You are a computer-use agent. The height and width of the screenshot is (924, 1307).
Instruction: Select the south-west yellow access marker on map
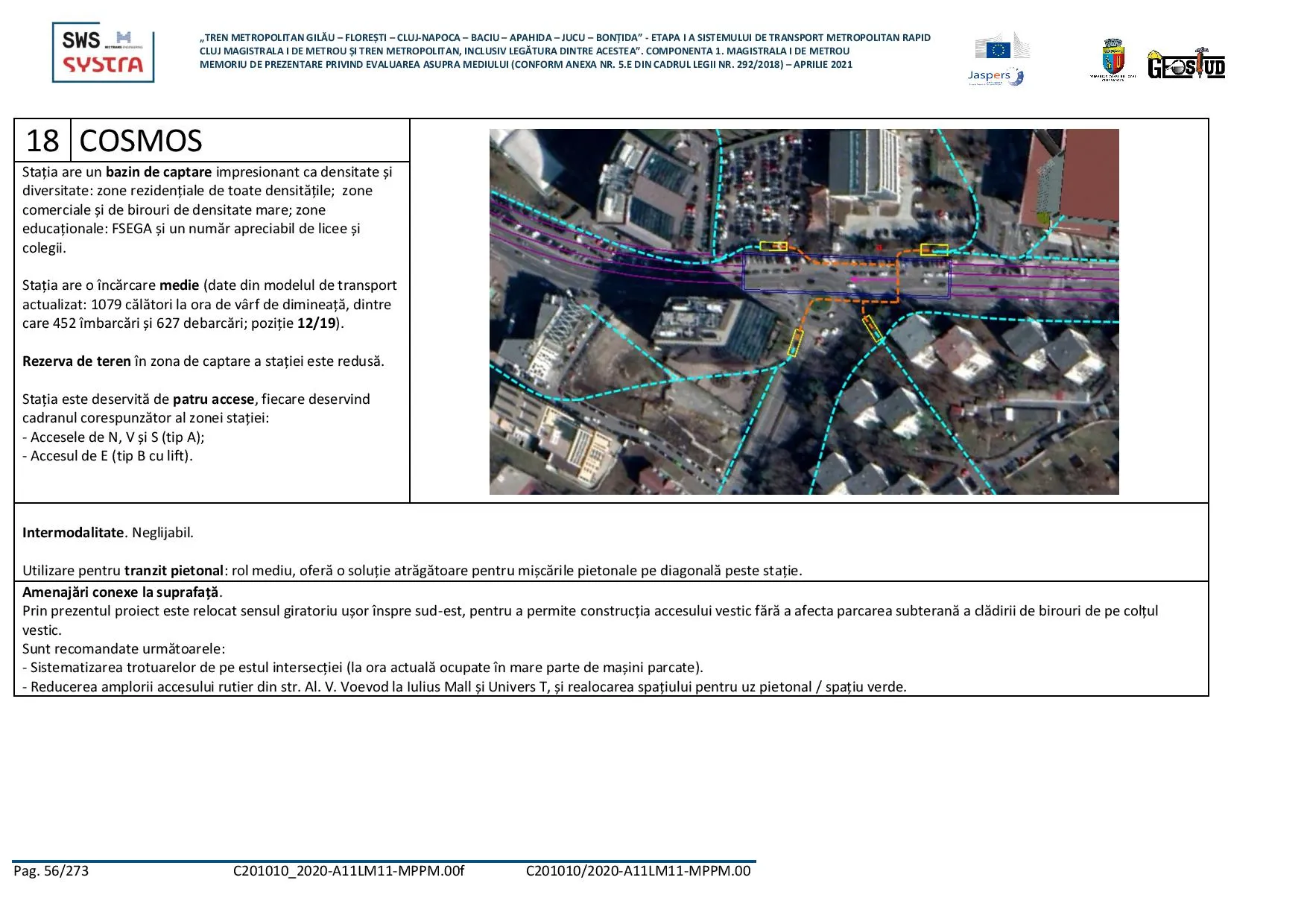[x=795, y=342]
